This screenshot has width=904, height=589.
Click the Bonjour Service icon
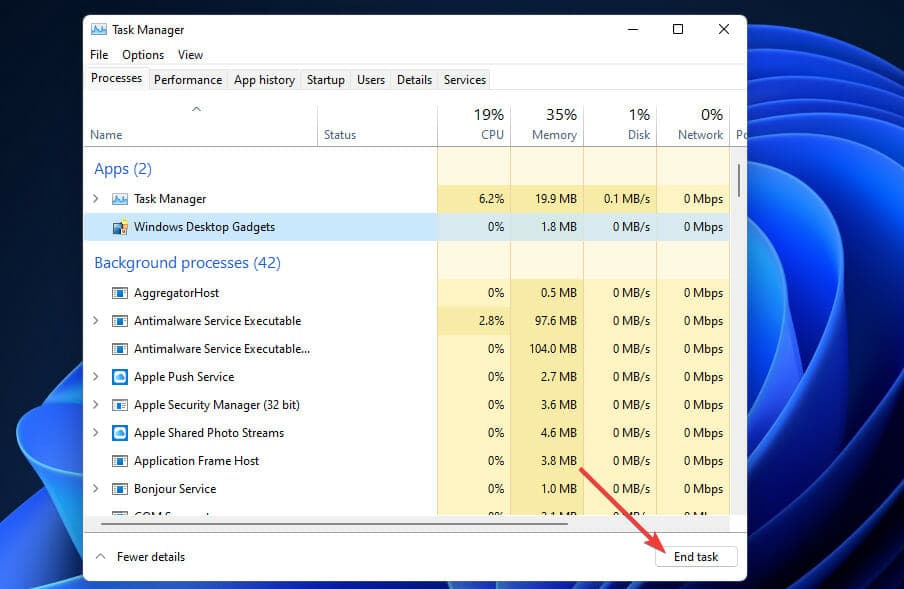click(x=119, y=489)
